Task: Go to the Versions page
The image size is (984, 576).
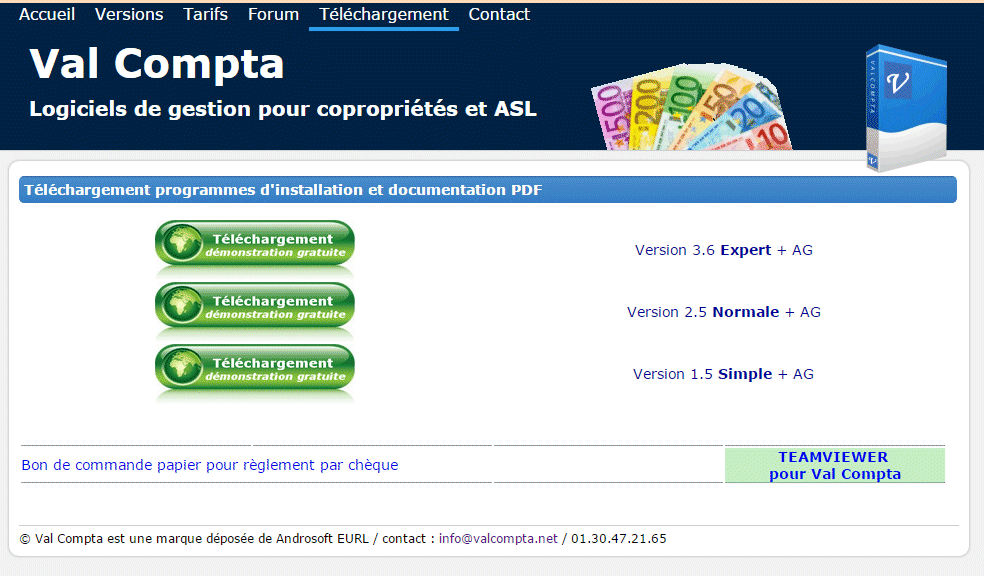Action: (129, 14)
